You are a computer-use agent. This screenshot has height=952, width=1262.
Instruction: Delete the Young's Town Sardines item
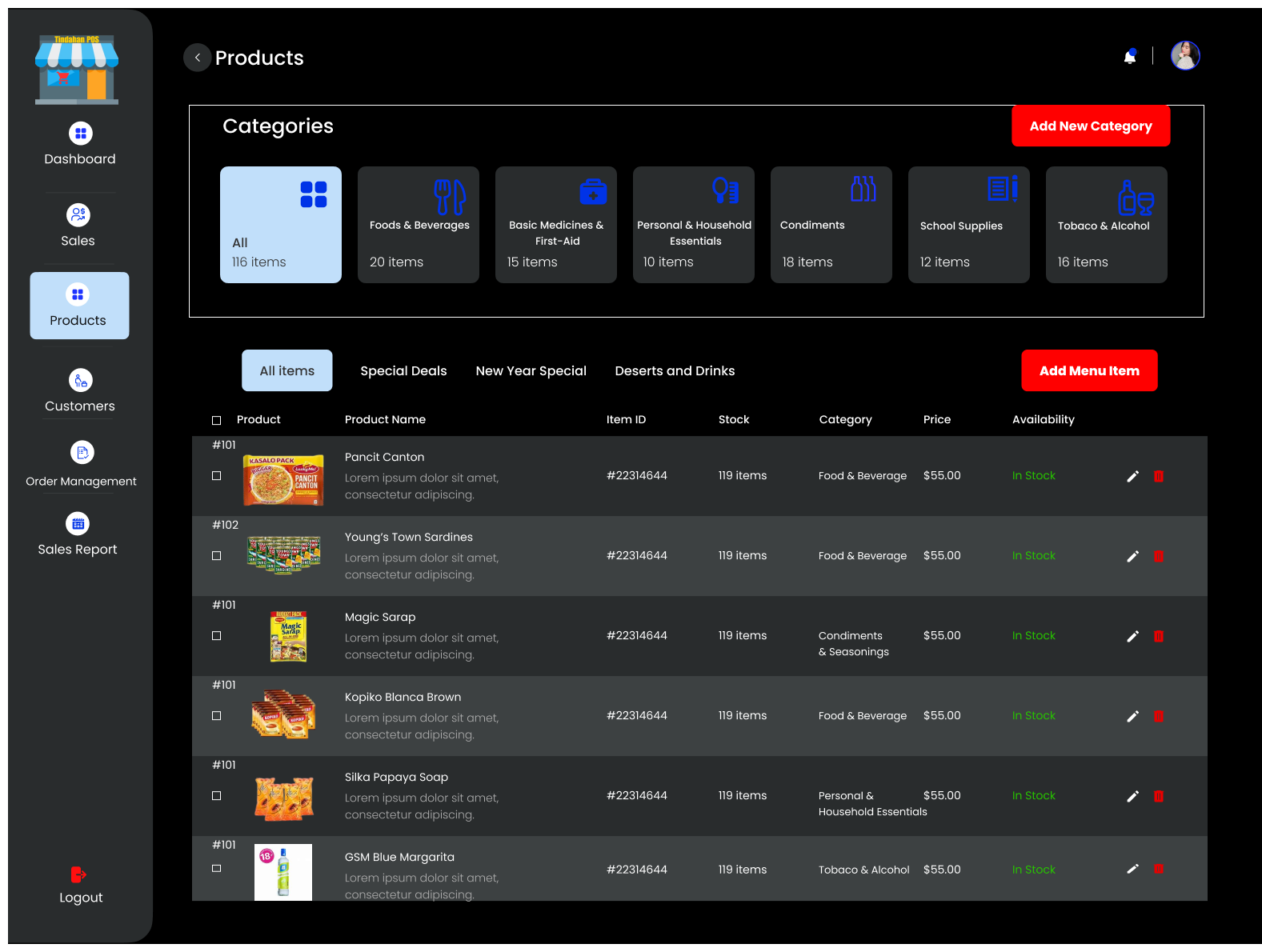tap(1159, 556)
